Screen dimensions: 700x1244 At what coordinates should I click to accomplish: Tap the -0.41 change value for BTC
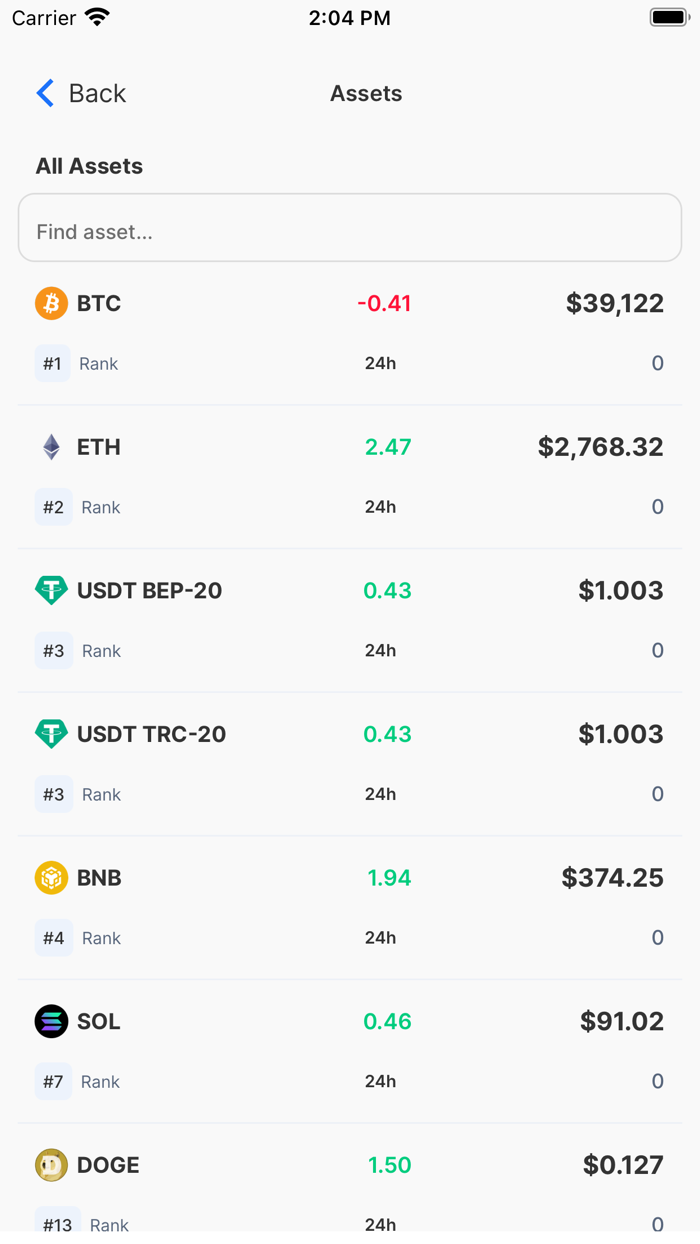(x=385, y=303)
